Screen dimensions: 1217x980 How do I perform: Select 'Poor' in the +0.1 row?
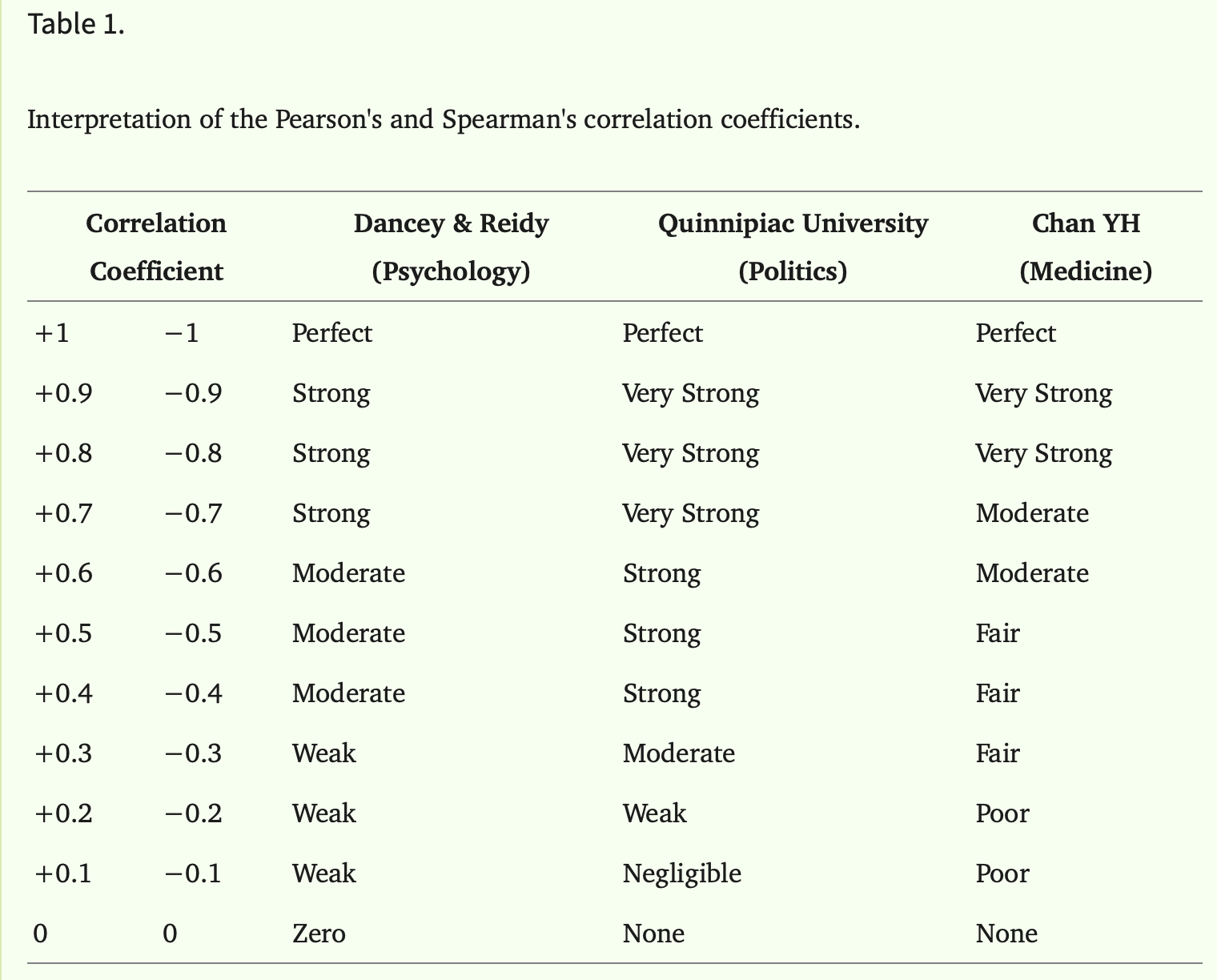[x=1002, y=874]
